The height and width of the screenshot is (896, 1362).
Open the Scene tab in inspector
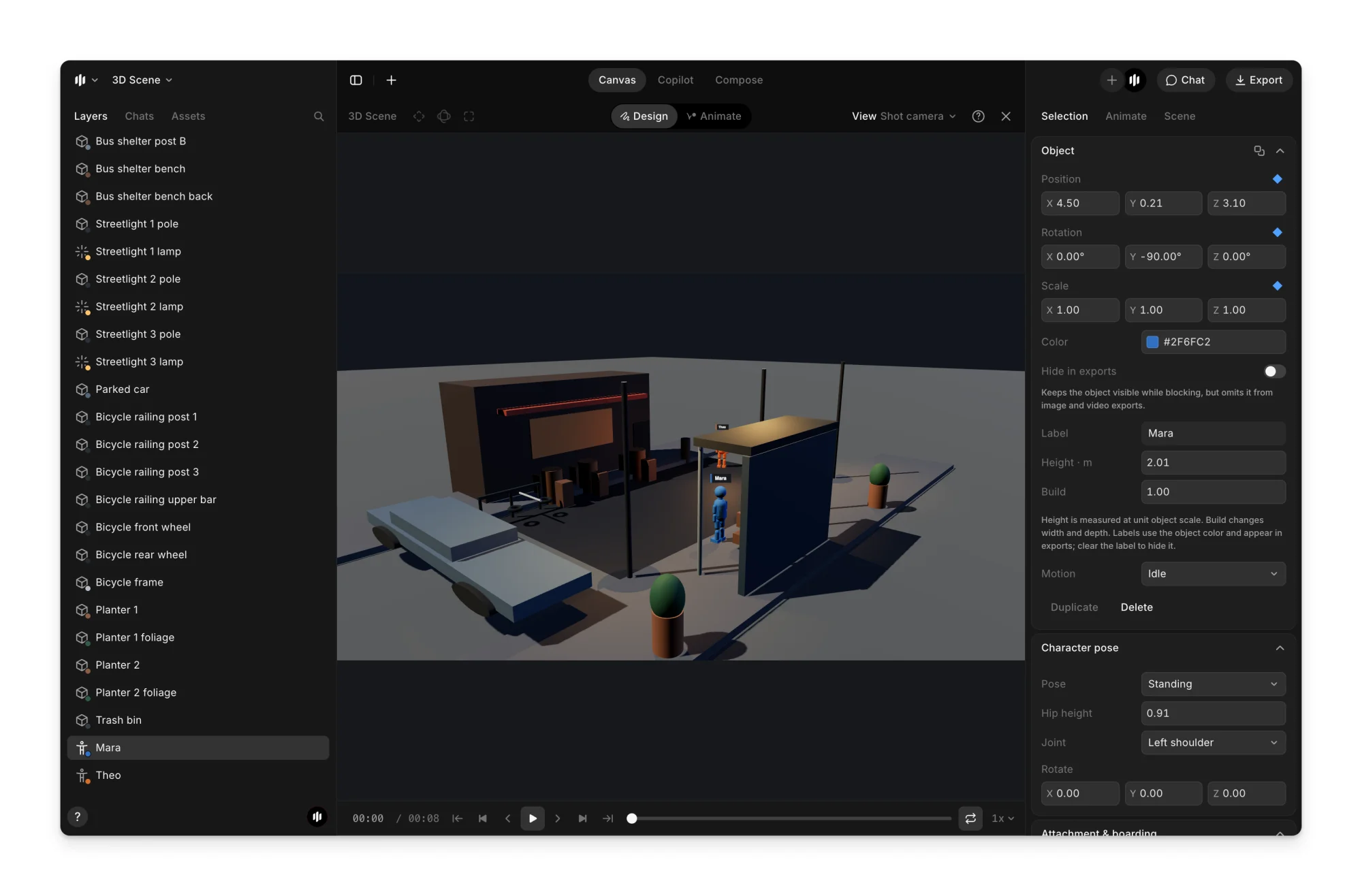pyautogui.click(x=1179, y=116)
